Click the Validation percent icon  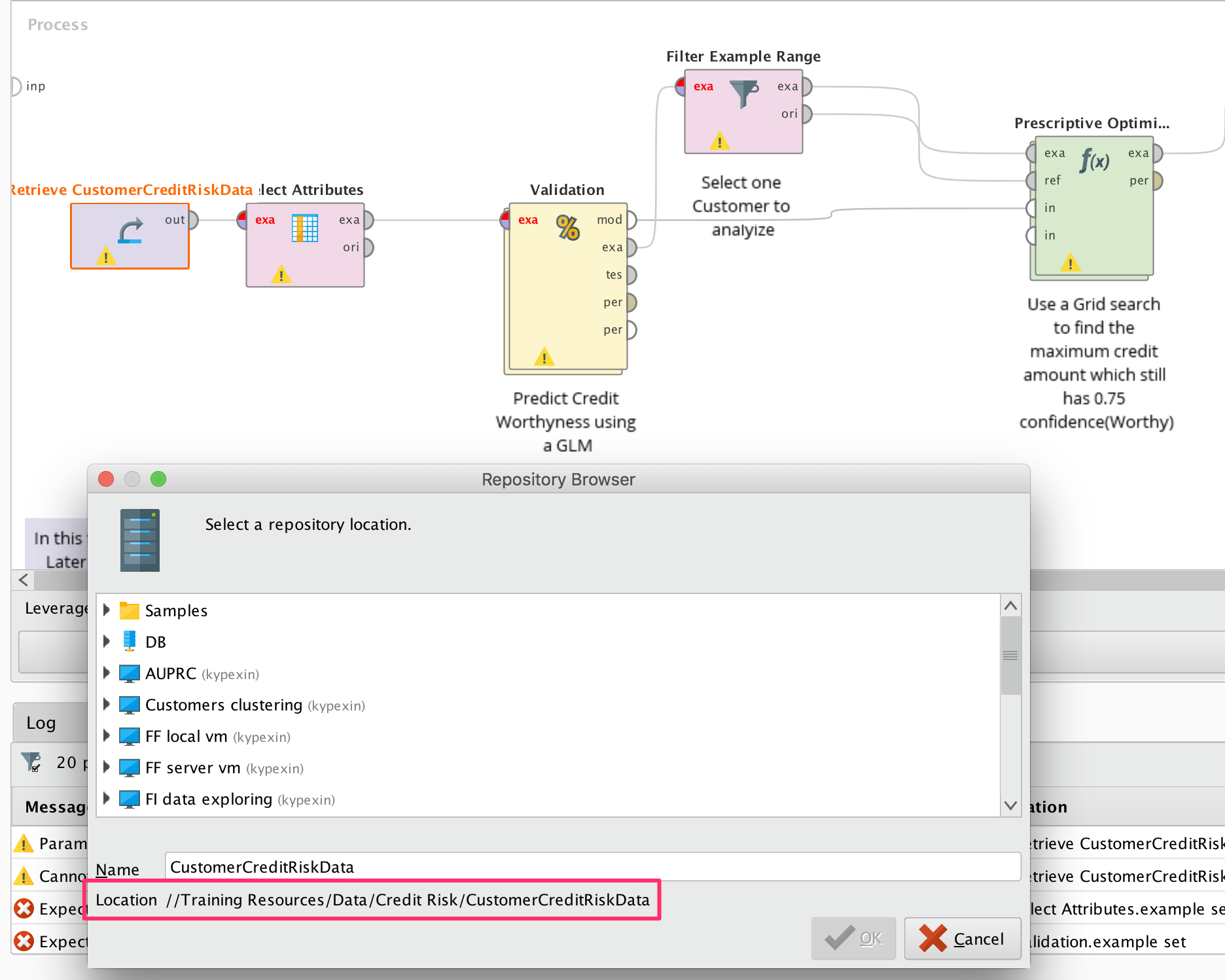tap(567, 228)
